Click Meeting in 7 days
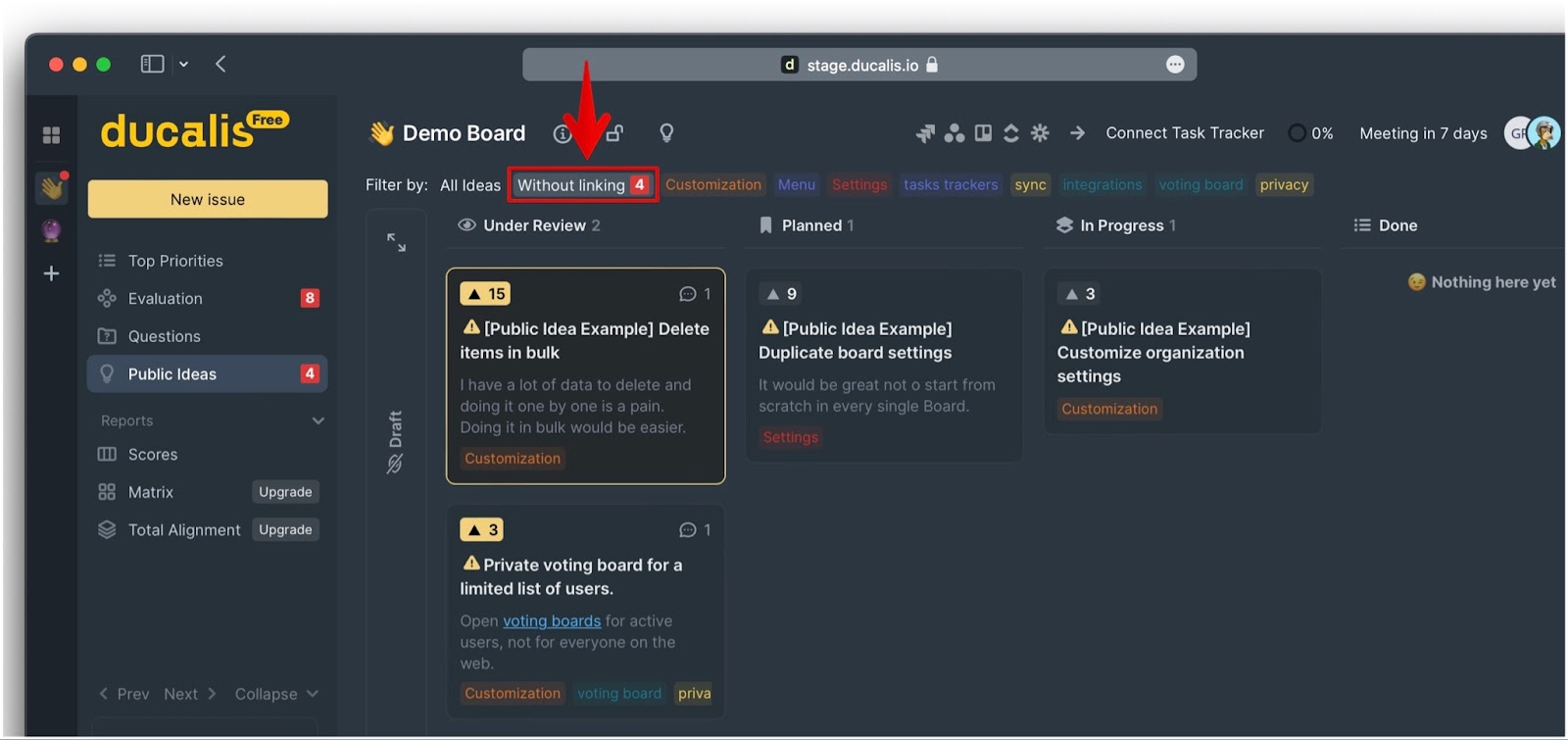This screenshot has width=1568, height=740. coord(1423,133)
